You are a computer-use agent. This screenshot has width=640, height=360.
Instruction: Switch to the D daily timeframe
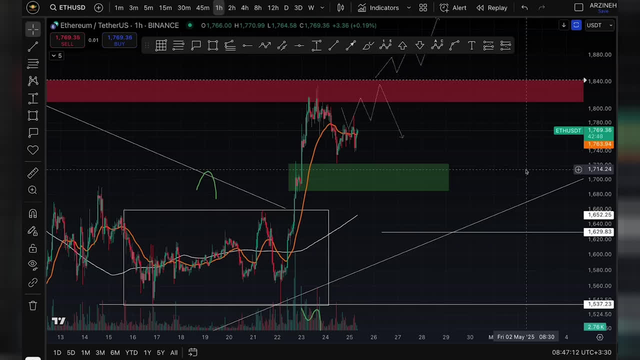(286, 8)
